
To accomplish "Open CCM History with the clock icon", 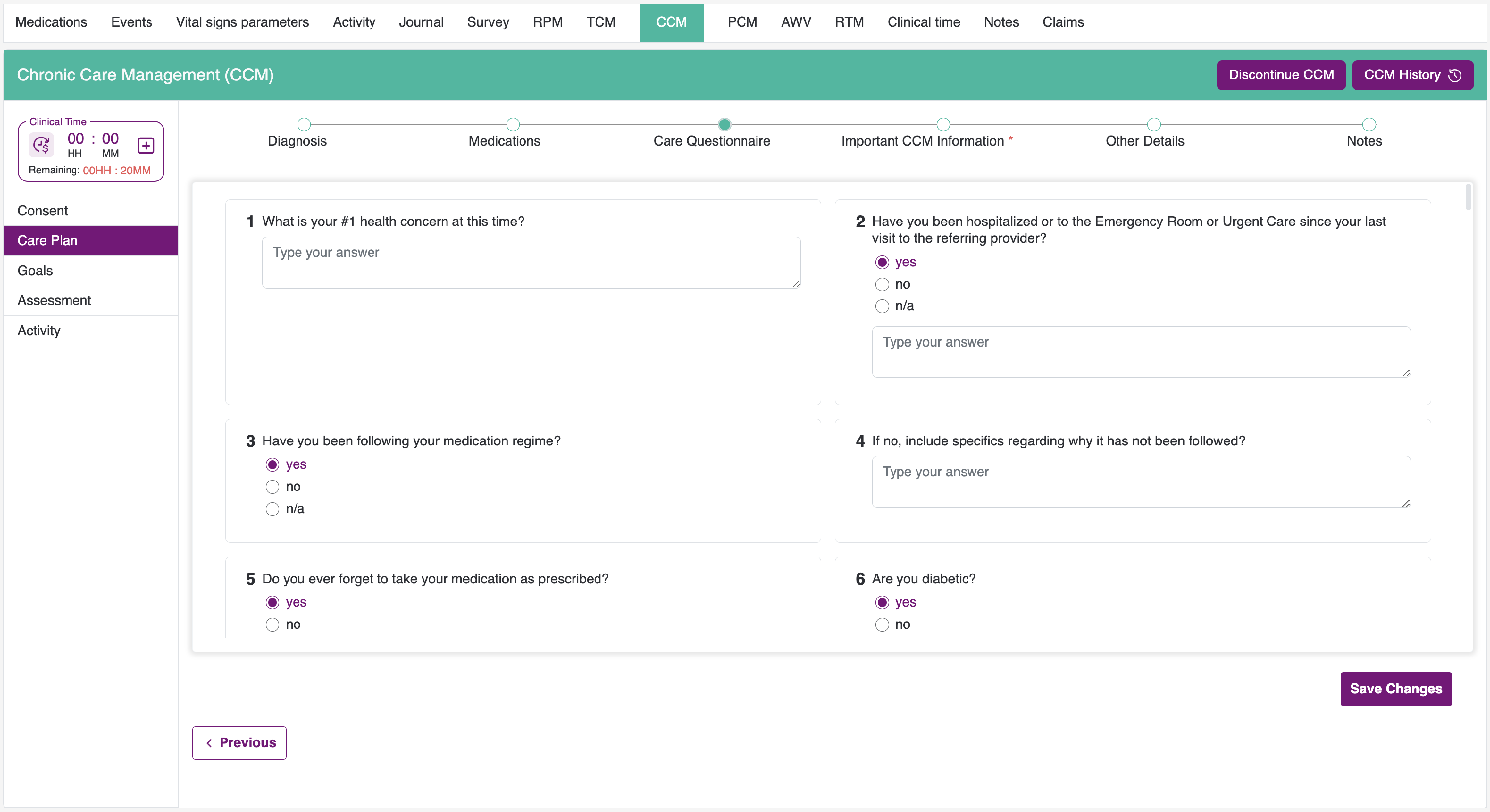I will click(x=1412, y=75).
